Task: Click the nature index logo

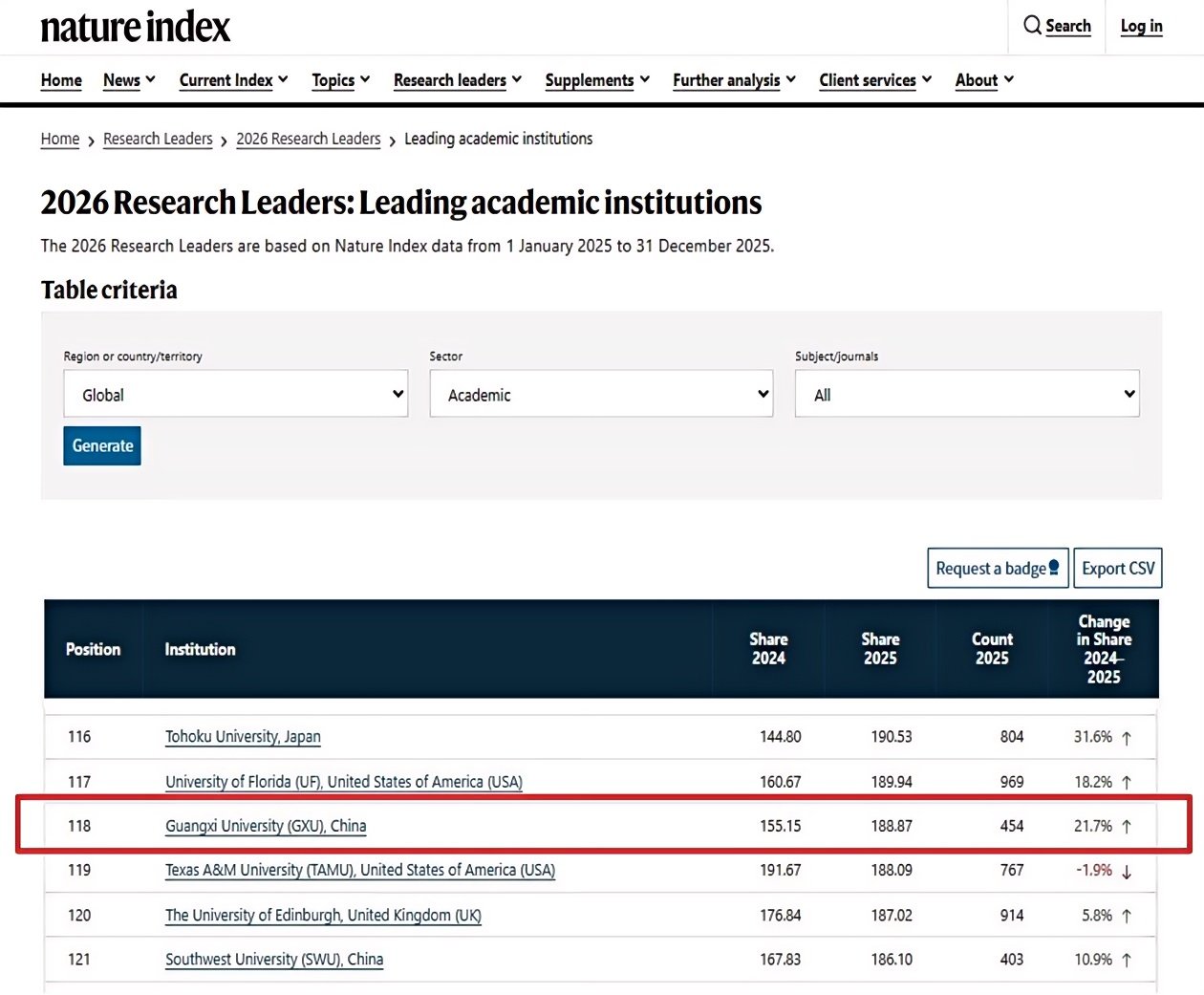Action: click(135, 28)
